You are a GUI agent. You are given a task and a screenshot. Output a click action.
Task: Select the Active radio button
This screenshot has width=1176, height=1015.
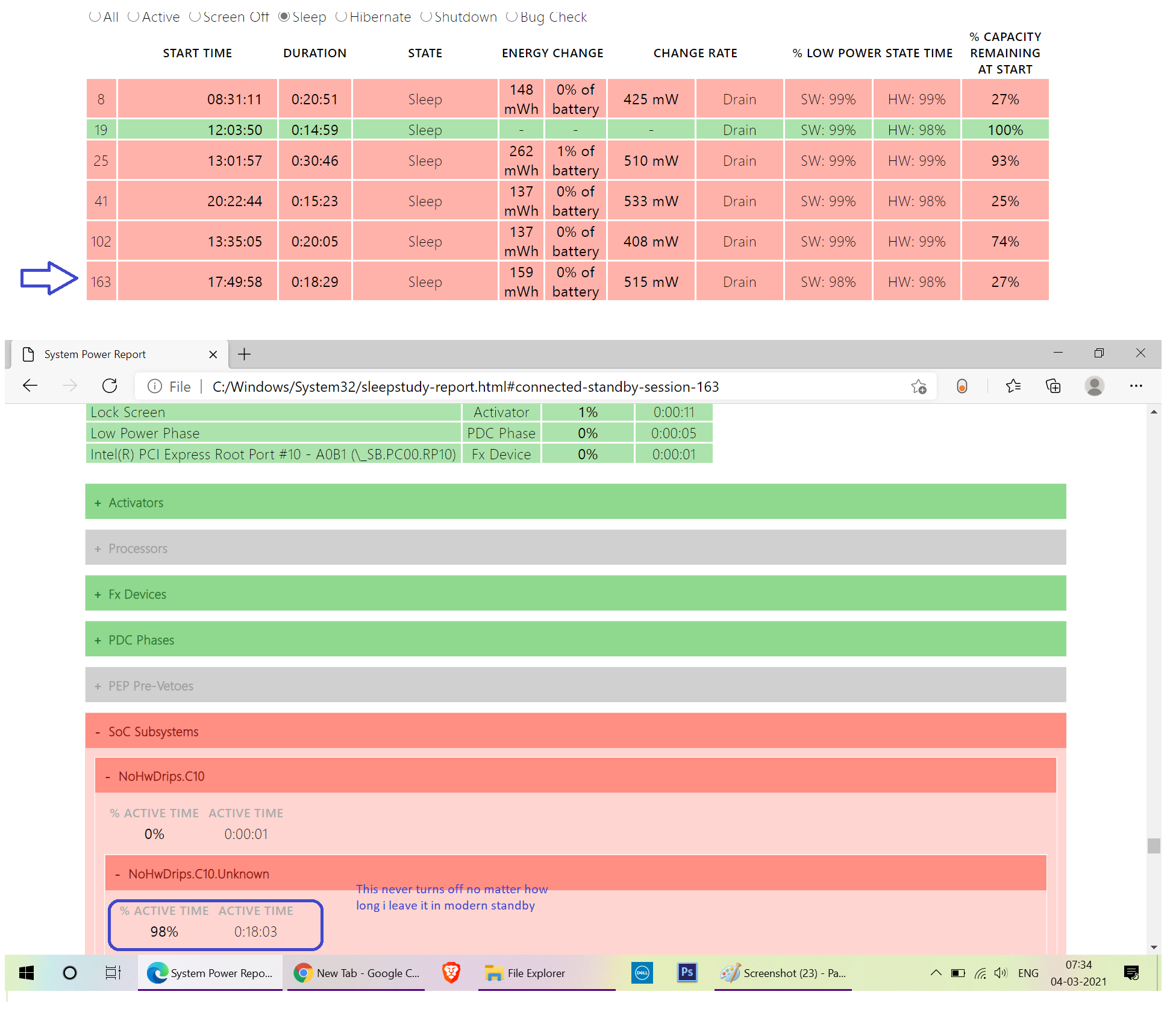134,17
